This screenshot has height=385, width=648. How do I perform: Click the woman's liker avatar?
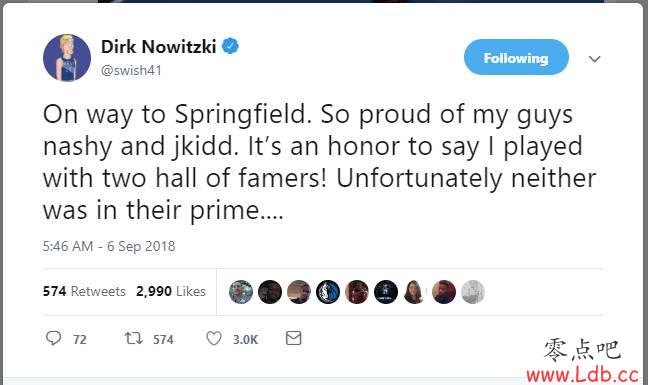[415, 292]
